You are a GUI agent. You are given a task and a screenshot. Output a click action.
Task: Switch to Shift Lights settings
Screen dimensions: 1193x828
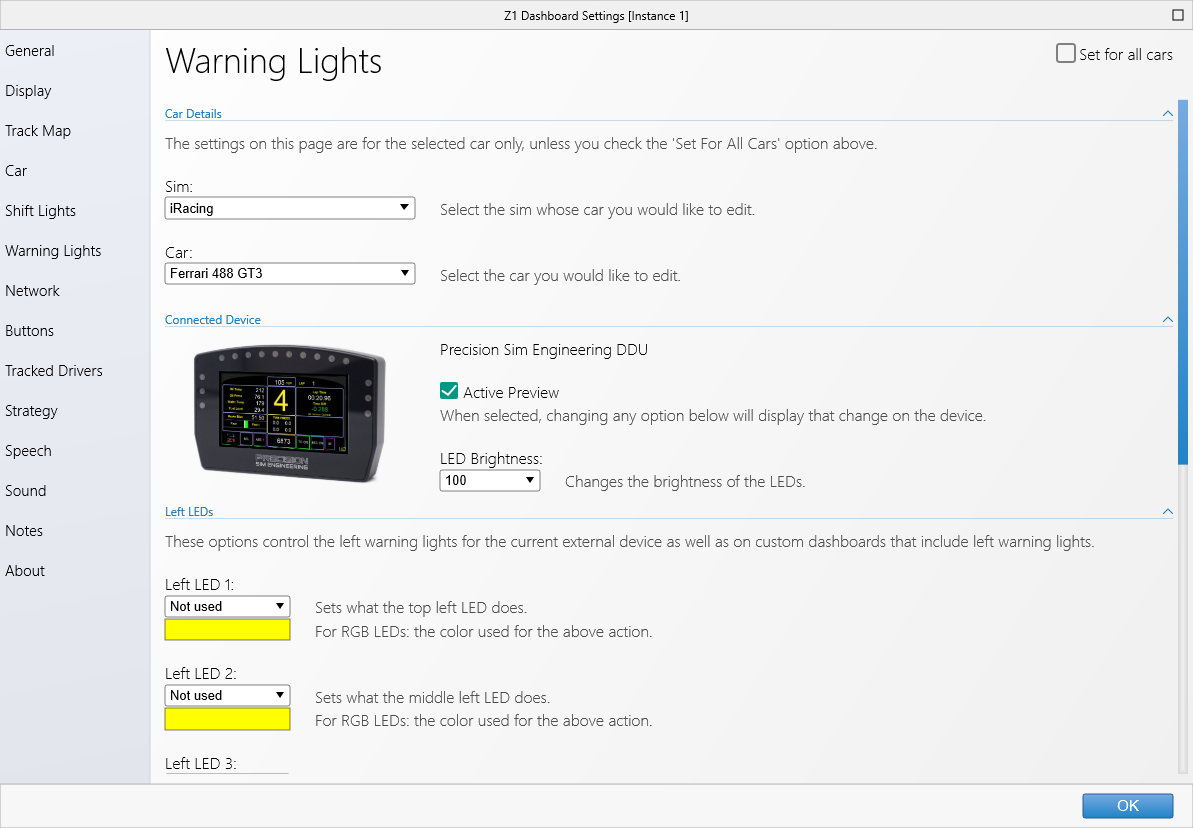click(x=40, y=211)
